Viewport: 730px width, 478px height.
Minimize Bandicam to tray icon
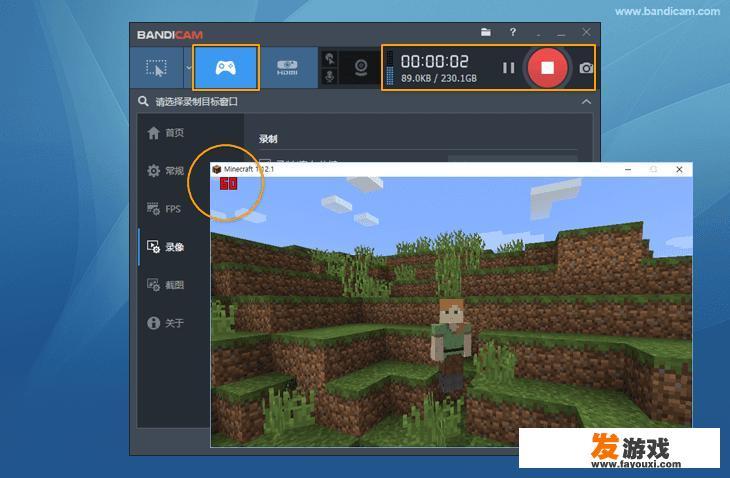tap(539, 34)
